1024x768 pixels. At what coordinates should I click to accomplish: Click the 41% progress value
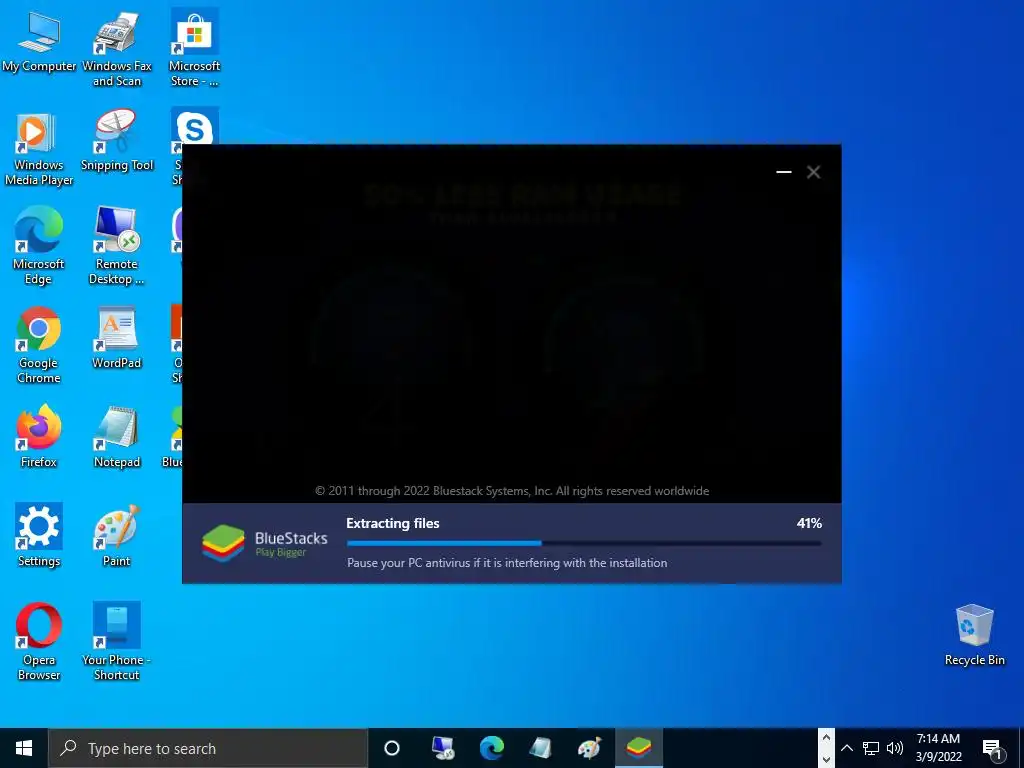(x=809, y=523)
